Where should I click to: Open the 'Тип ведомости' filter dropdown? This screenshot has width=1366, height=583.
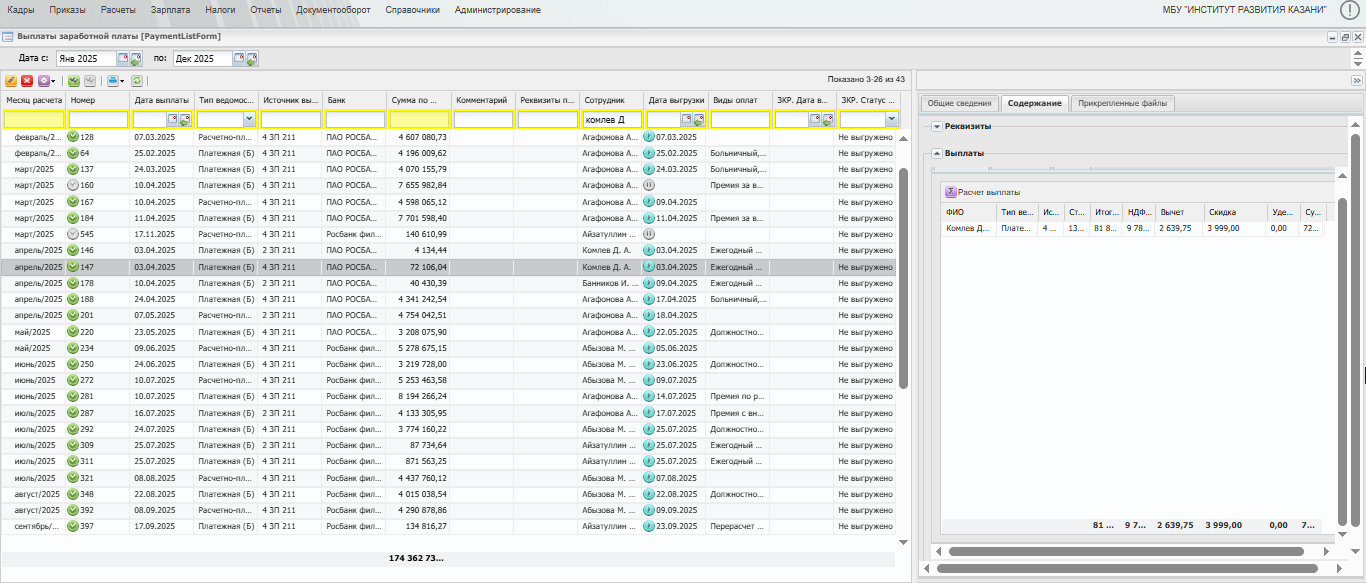coord(249,120)
